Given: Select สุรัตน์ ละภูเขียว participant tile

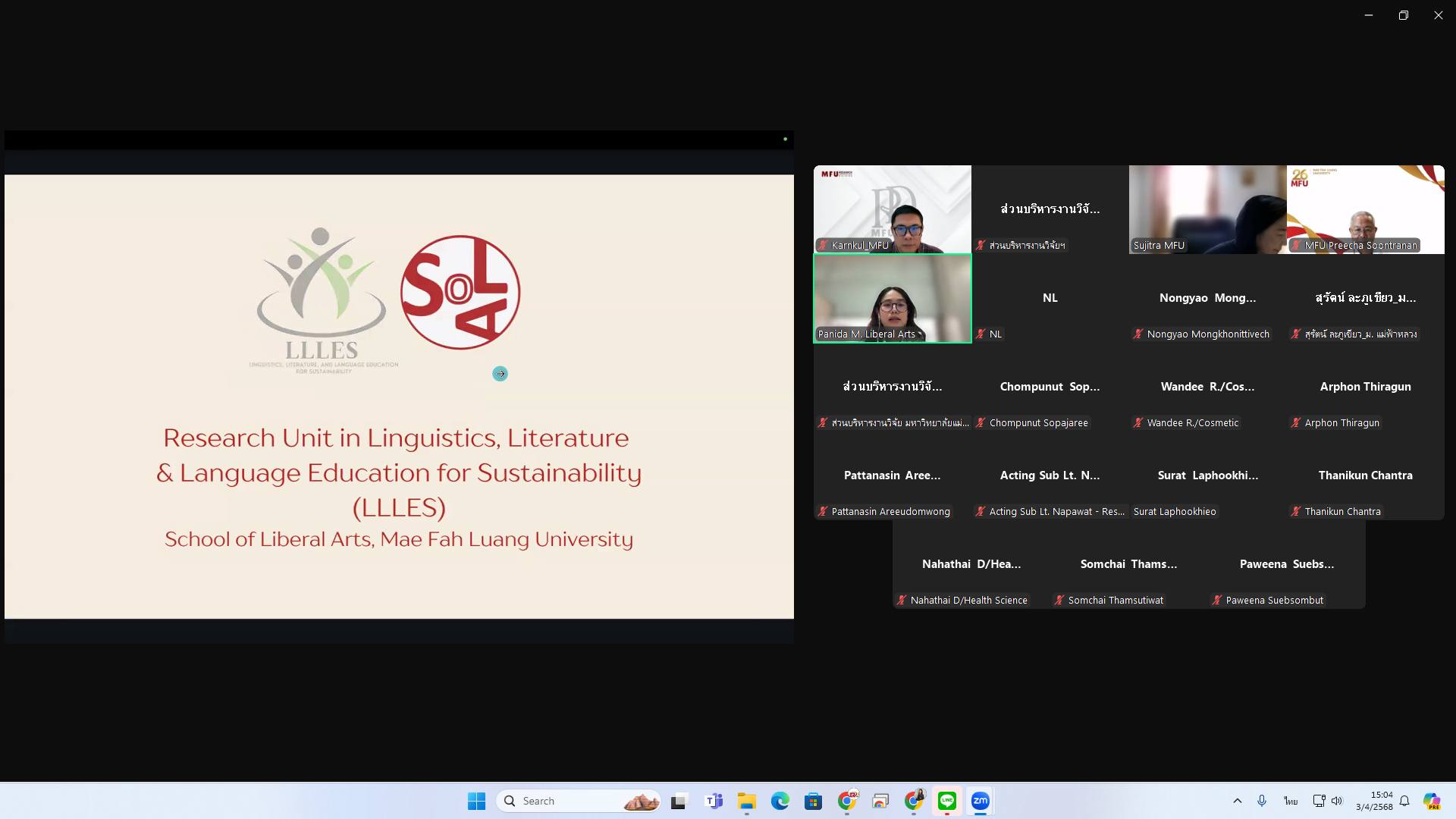Looking at the screenshot, I should tap(1366, 298).
